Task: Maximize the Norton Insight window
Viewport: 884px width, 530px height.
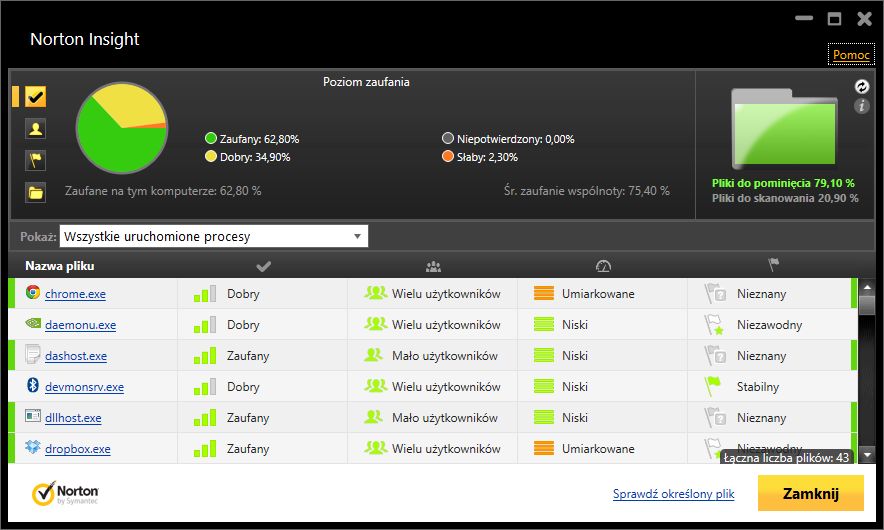Action: point(834,19)
